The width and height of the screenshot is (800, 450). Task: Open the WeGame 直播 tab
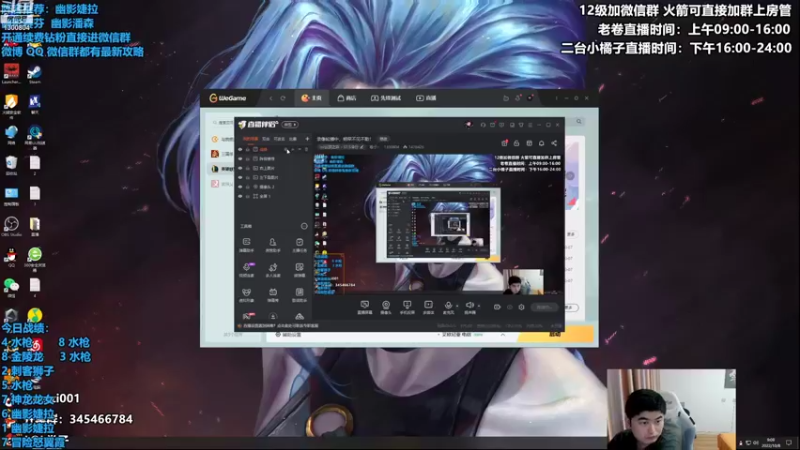[x=426, y=98]
